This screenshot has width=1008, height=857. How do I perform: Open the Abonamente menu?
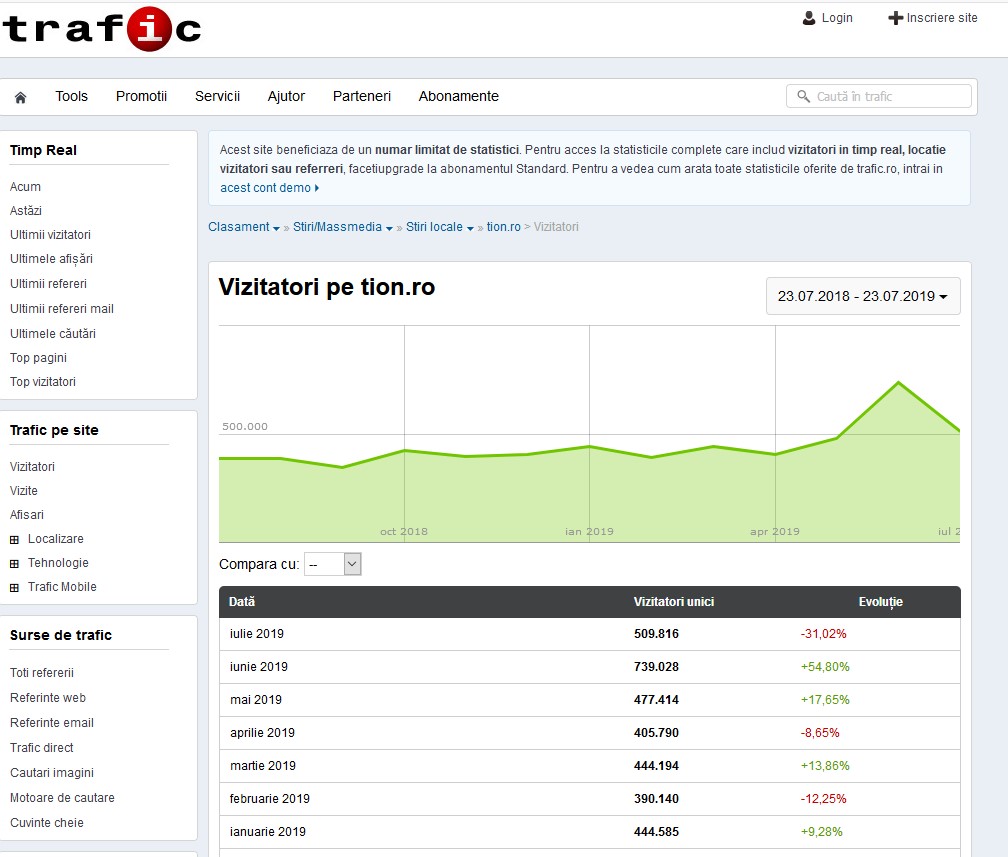tap(458, 96)
